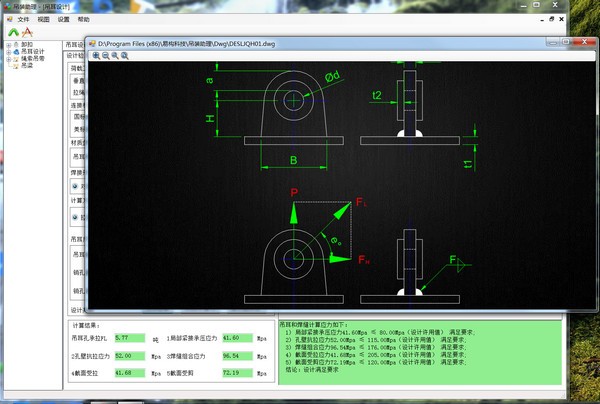Click the third magnifier icon in viewer toolbar
This screenshot has width=600, height=404.
[x=115, y=56]
